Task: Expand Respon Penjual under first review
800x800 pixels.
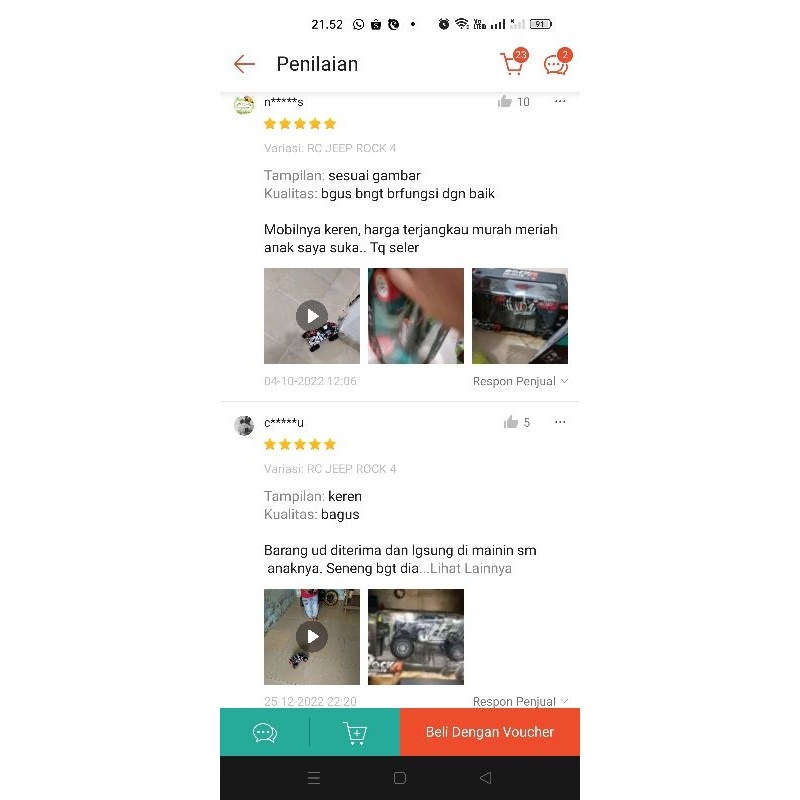Action: tap(520, 381)
